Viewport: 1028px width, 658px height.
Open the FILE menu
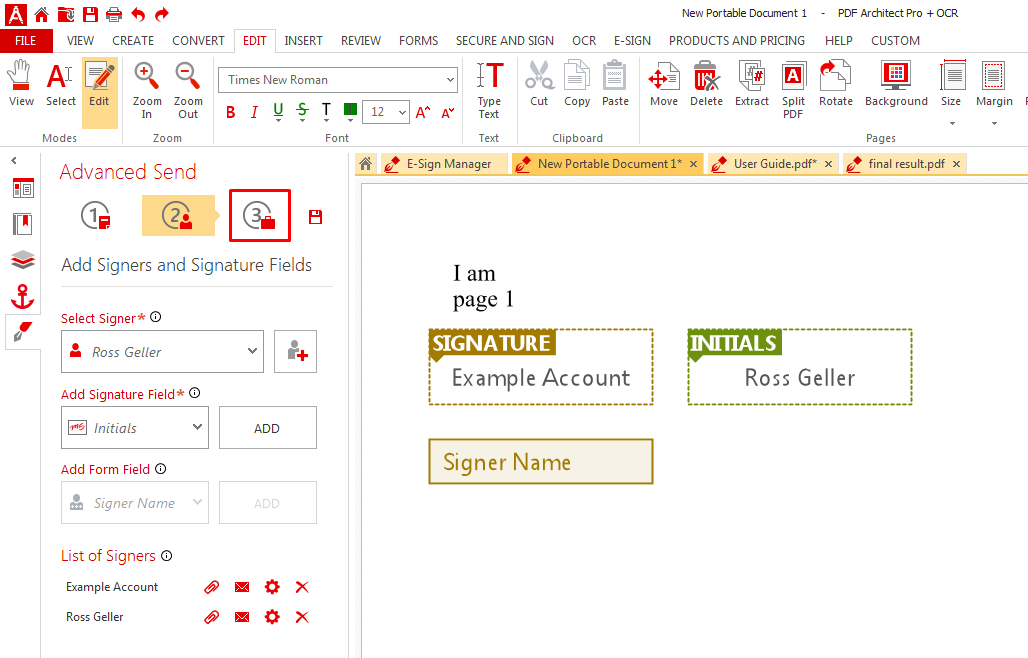[26, 41]
